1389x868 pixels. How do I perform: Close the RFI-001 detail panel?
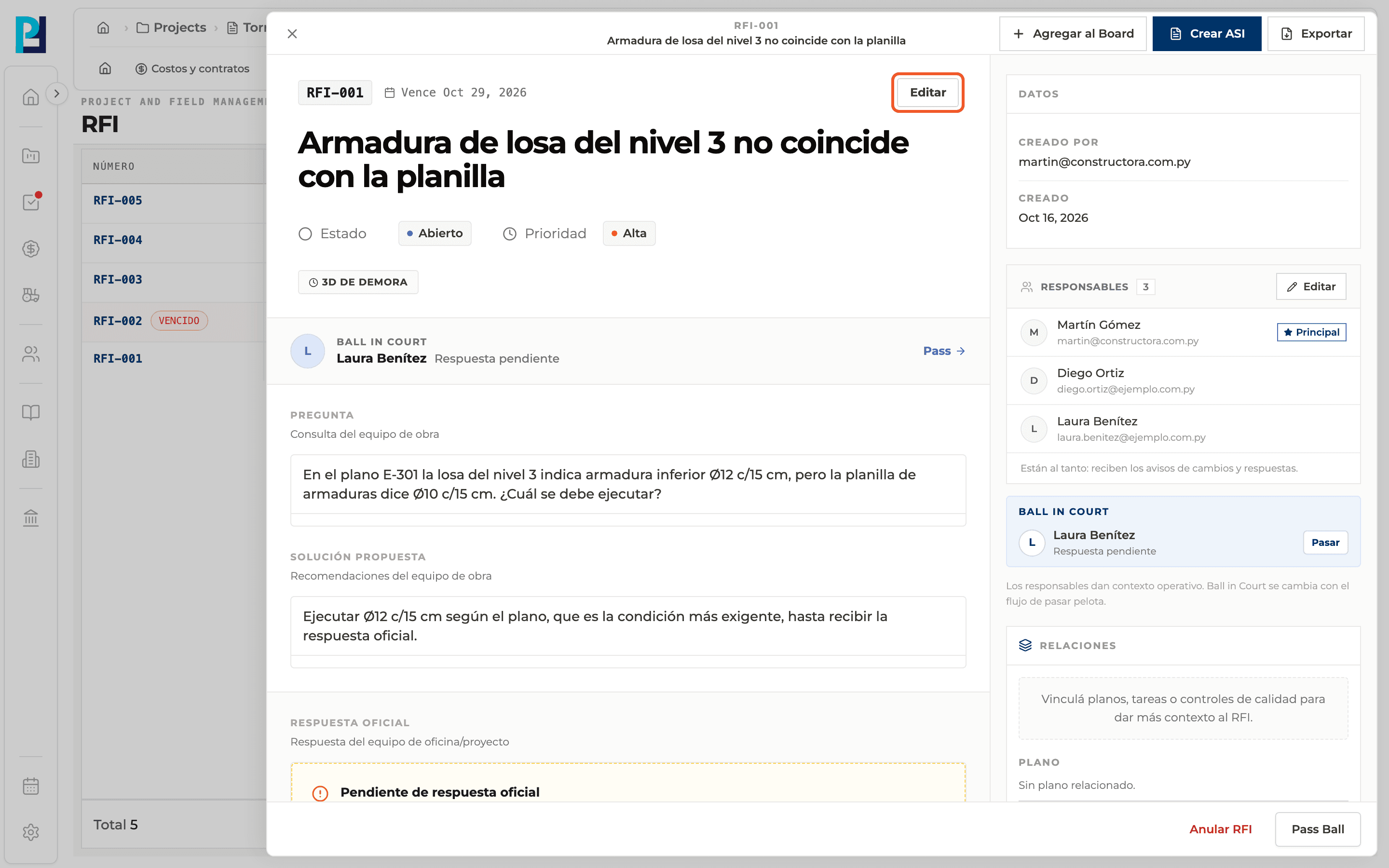292,34
